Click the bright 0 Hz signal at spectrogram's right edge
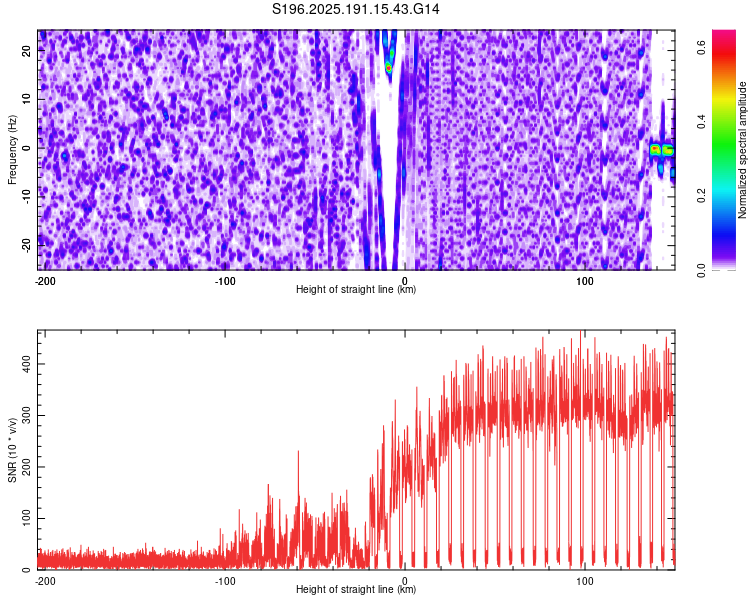The height and width of the screenshot is (600, 750). pyautogui.click(x=662, y=150)
